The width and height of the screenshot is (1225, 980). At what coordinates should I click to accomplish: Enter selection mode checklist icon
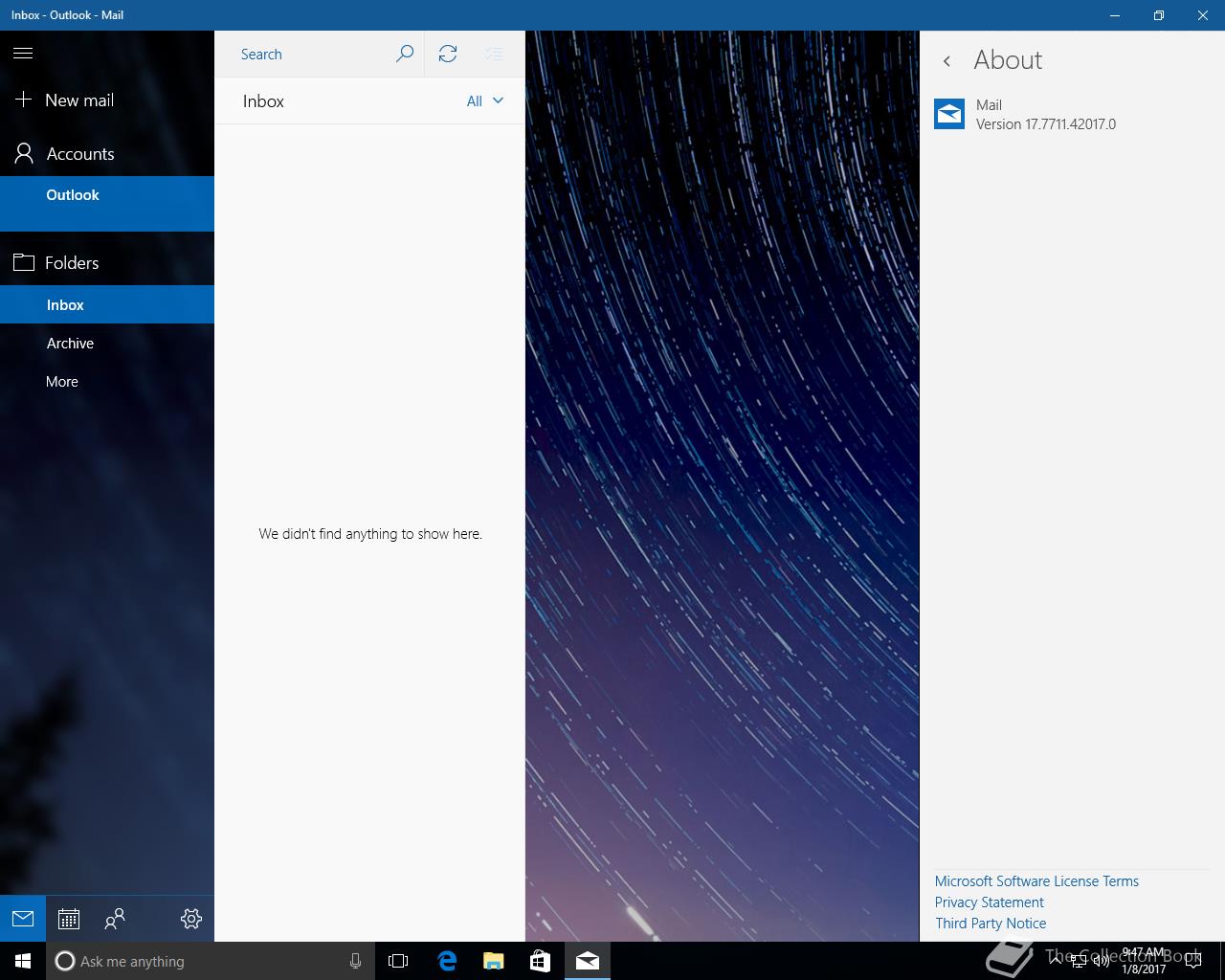coord(494,54)
